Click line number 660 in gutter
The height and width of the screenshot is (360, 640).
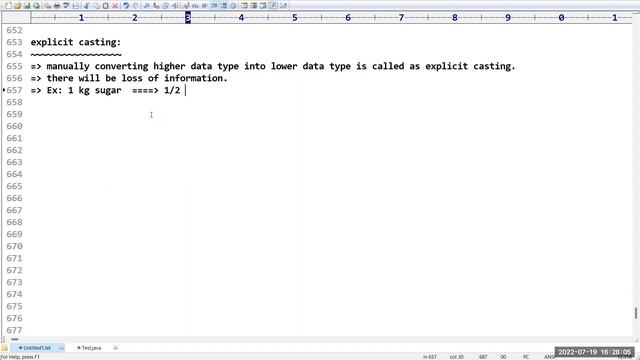tap(14, 126)
